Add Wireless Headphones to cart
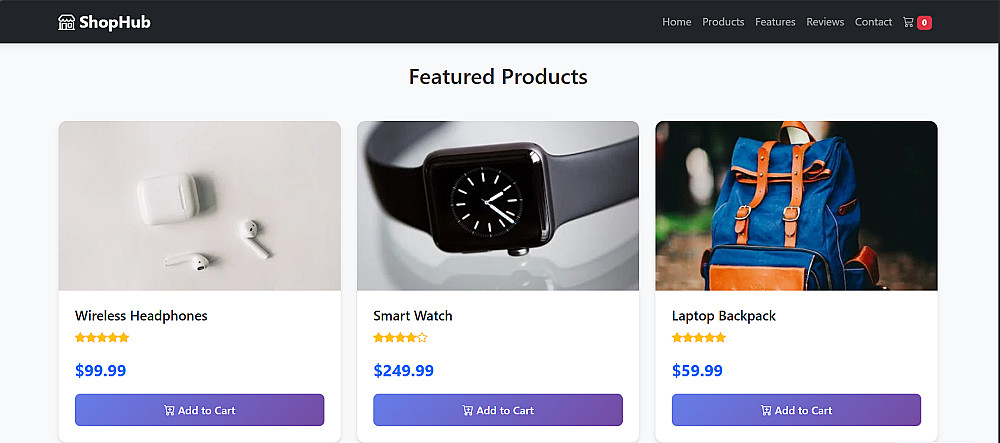The height and width of the screenshot is (443, 1000). pyautogui.click(x=199, y=410)
